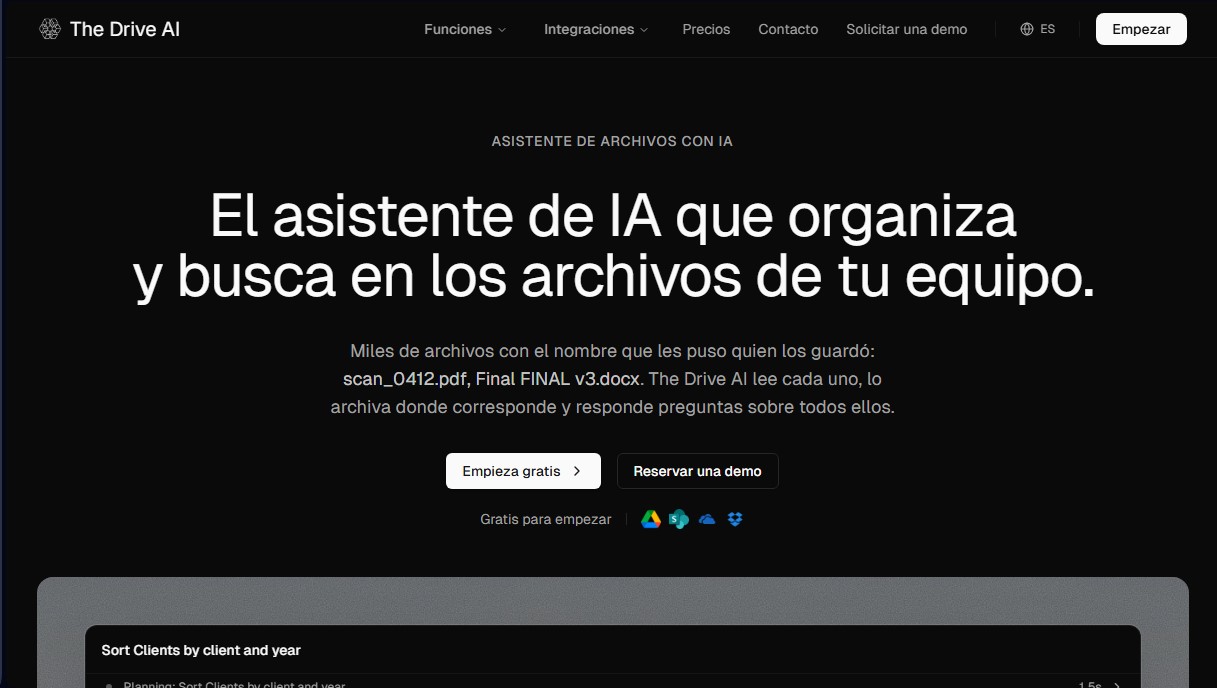This screenshot has height=688, width=1217.
Task: Click the headline El asistente de IA que organiza
Action: pos(613,215)
